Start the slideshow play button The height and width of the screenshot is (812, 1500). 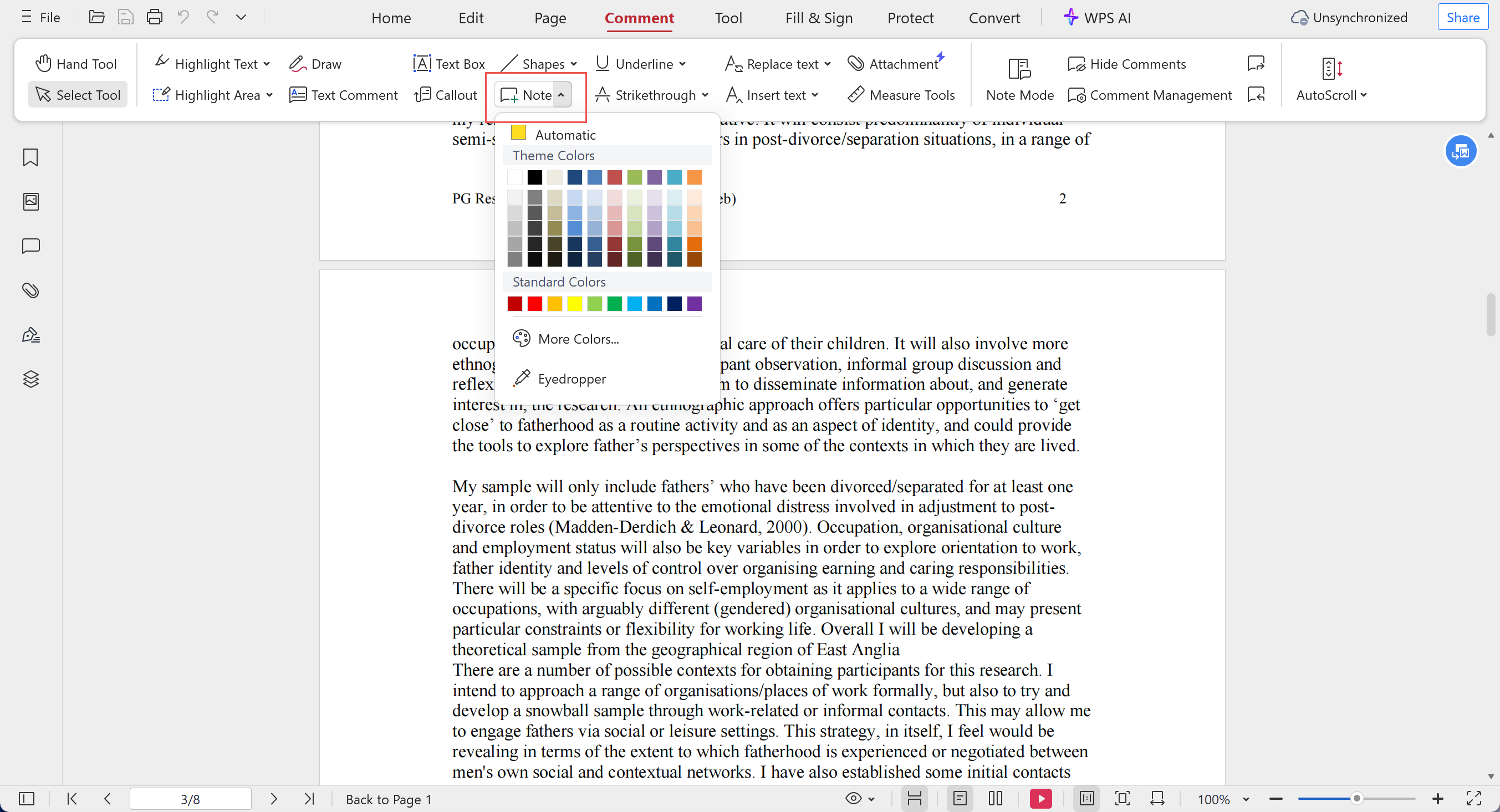tap(1040, 799)
